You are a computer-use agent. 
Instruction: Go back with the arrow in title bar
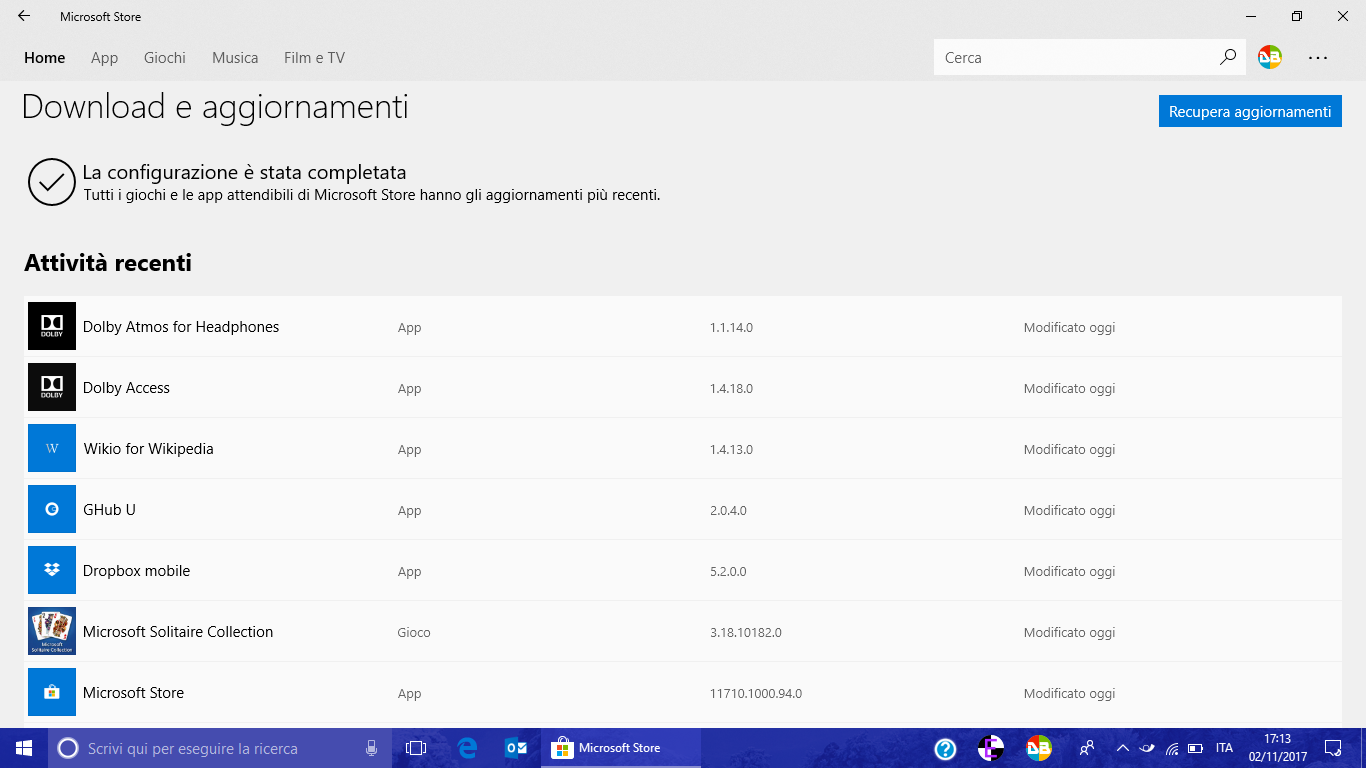point(24,16)
